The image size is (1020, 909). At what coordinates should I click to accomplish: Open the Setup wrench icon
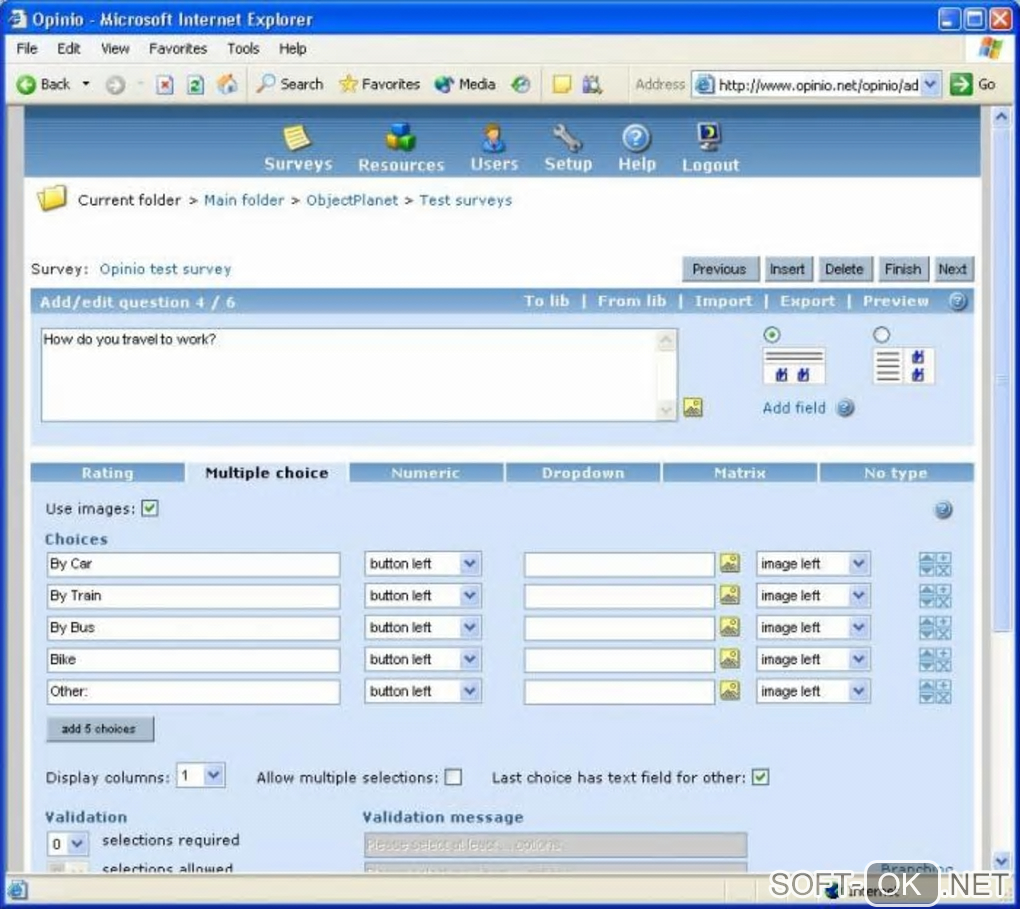567,137
